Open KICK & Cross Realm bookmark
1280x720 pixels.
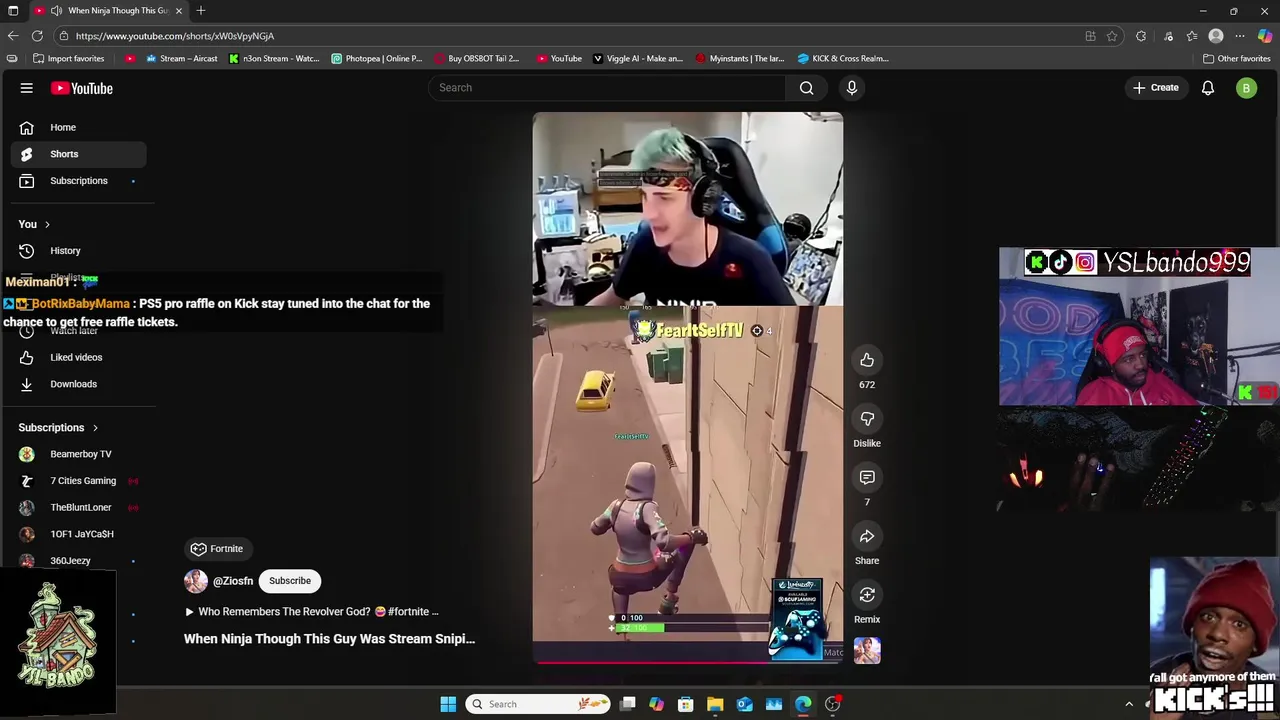843,58
